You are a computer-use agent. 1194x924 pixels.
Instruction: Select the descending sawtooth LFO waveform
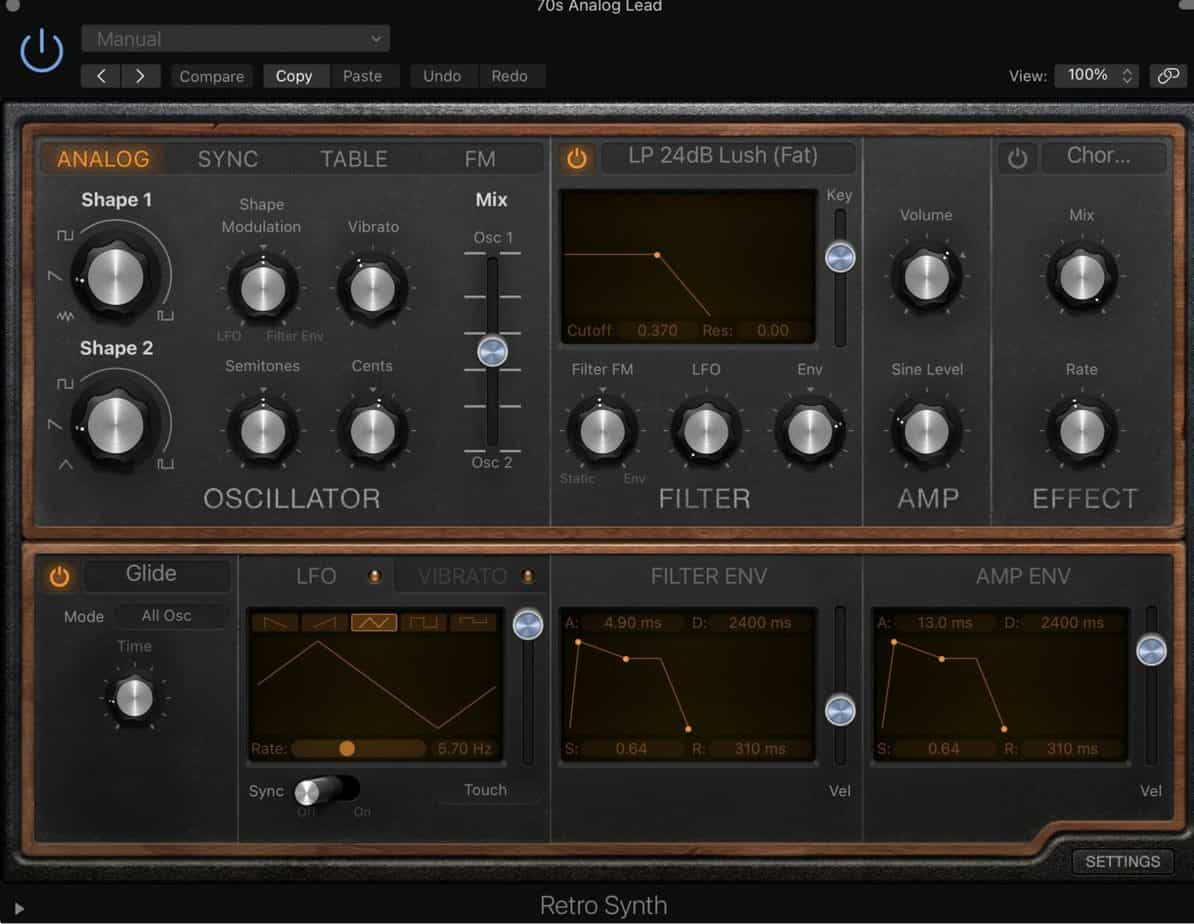click(x=275, y=621)
